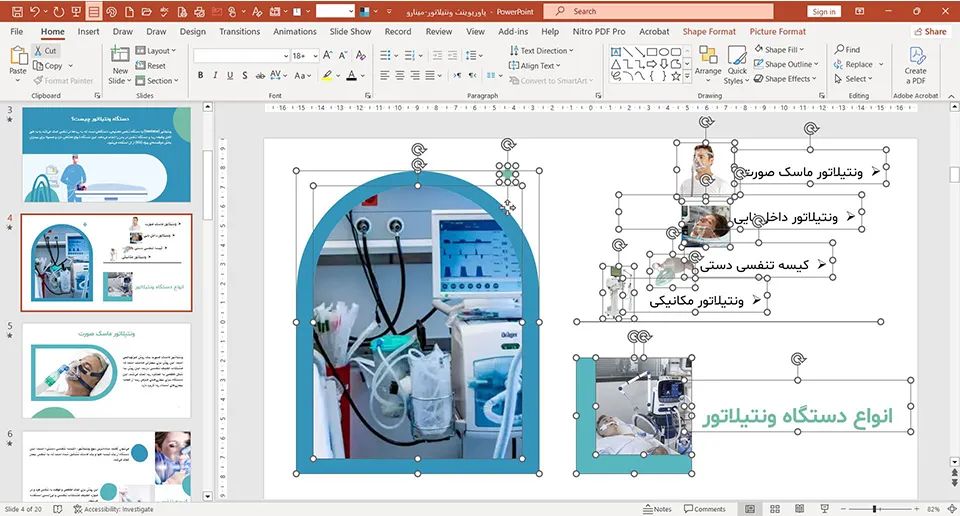The width and height of the screenshot is (960, 516).
Task: Switch to Normal view
Action: click(x=749, y=509)
